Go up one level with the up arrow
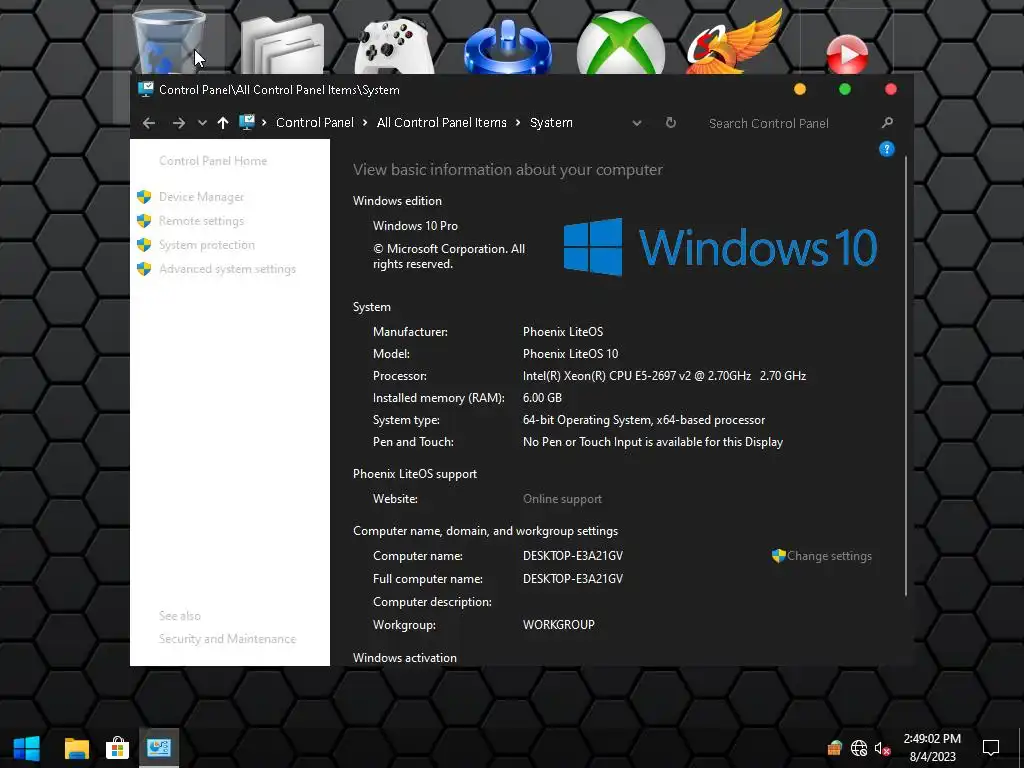This screenshot has width=1024, height=768. coord(223,123)
